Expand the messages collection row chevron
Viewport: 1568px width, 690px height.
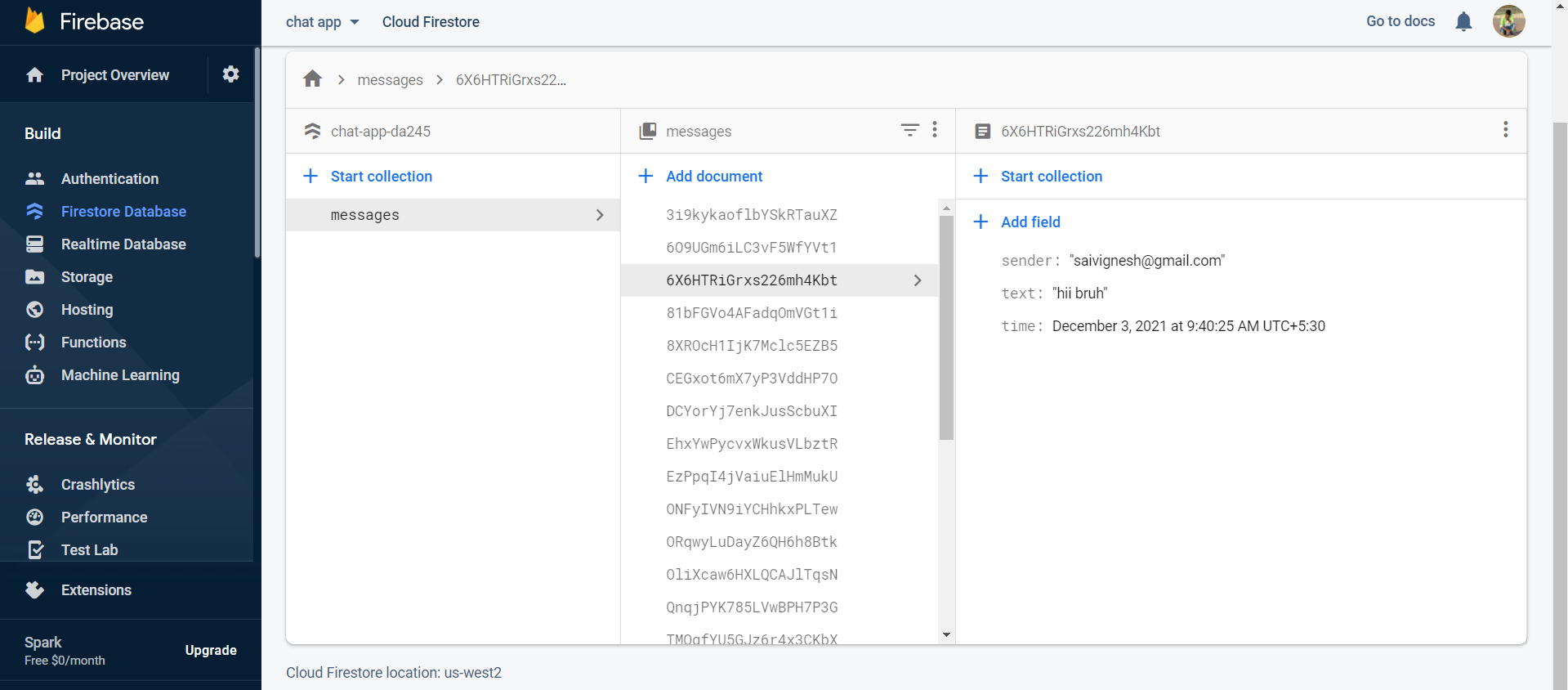click(600, 215)
